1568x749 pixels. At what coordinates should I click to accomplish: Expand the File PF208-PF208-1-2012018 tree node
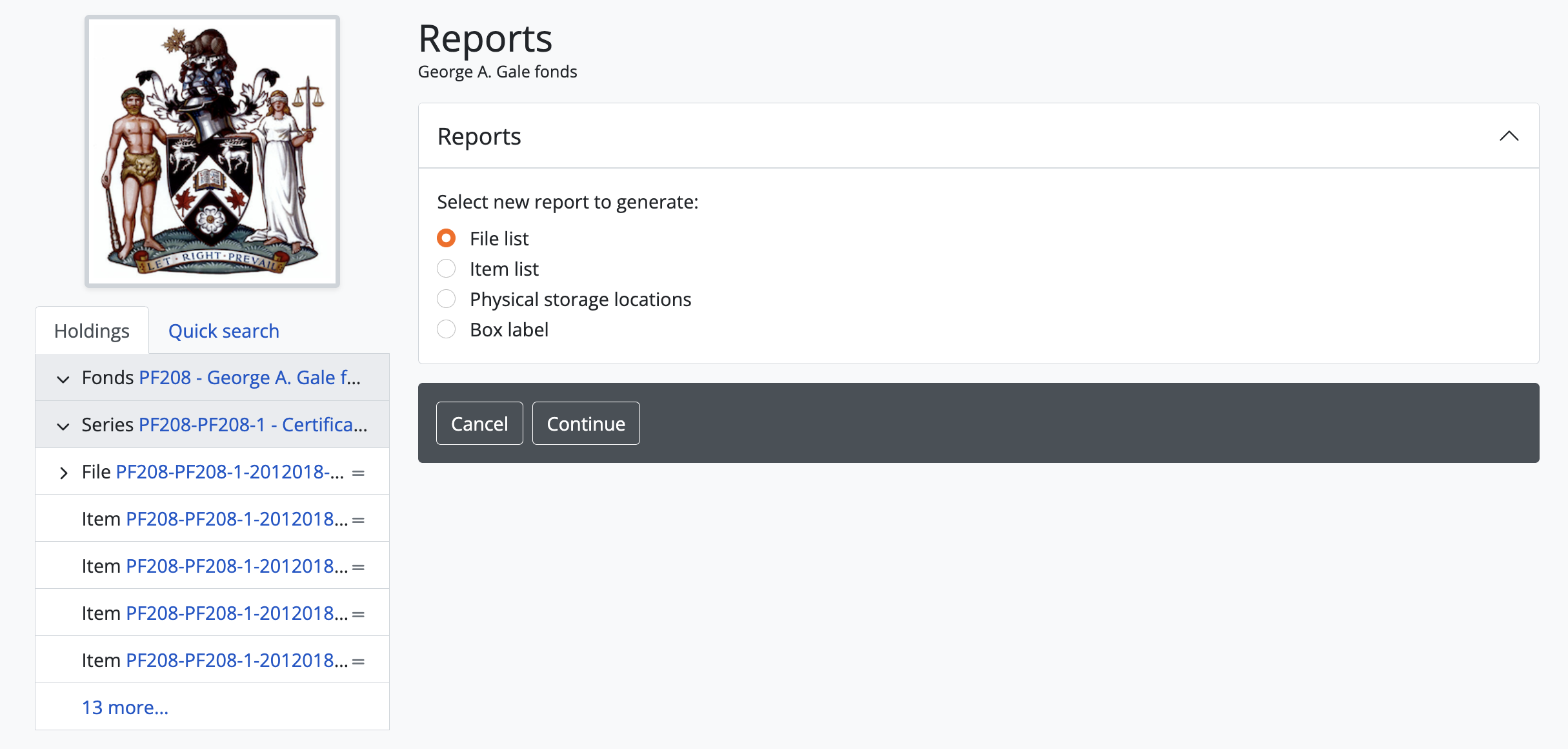[x=63, y=473]
